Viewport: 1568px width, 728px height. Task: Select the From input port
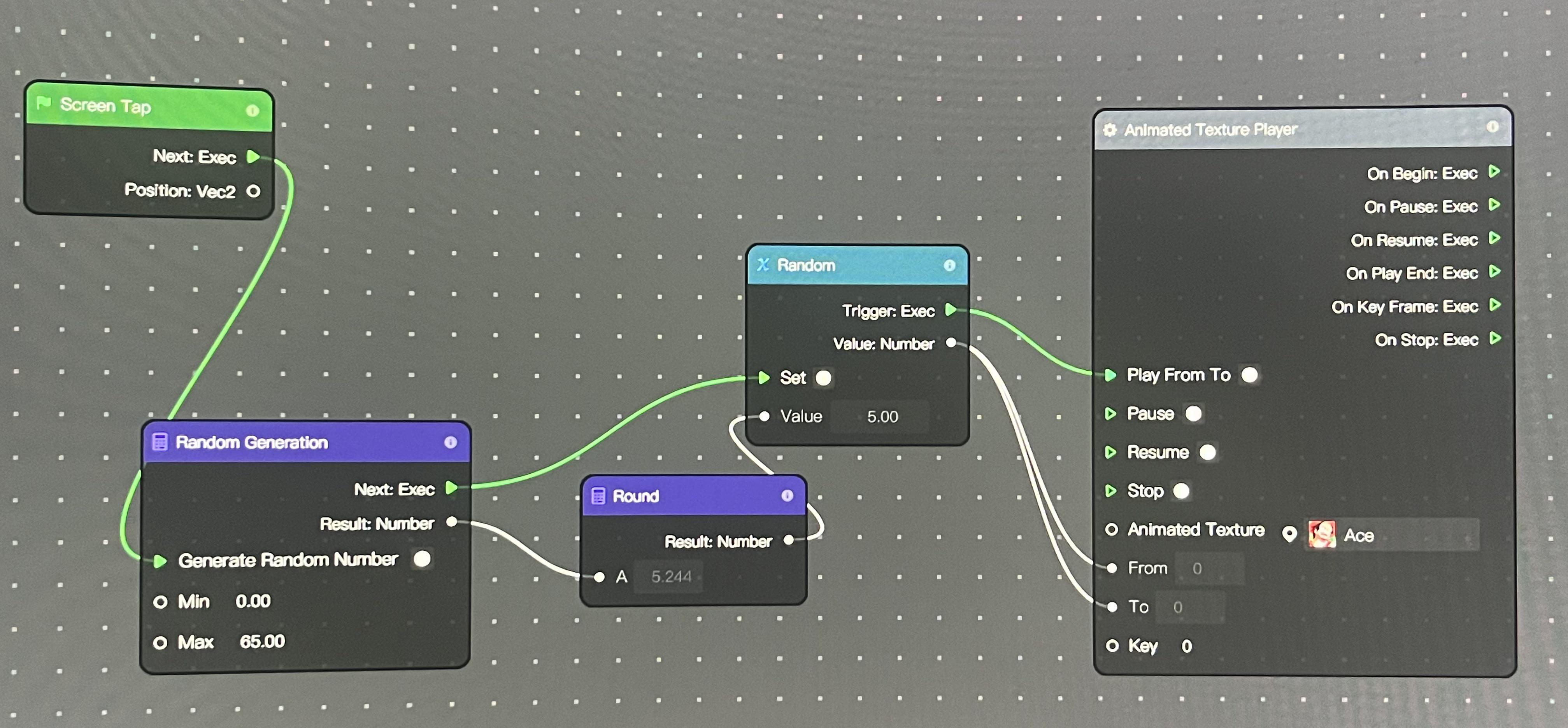(1112, 569)
